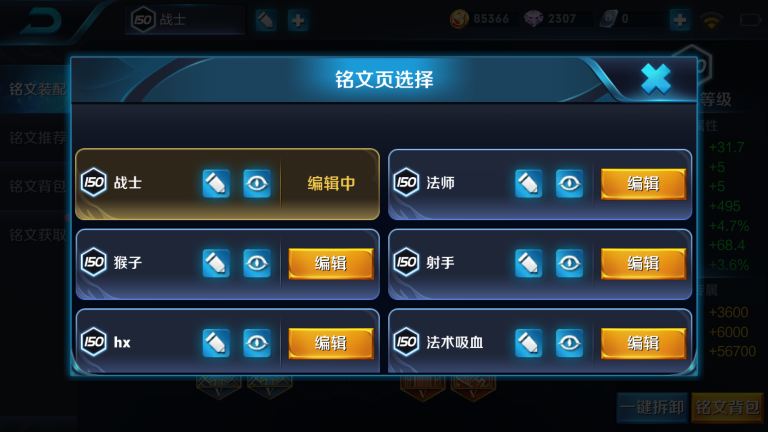
Task: Tap 编辑 button for 法术吸血 page
Action: tap(643, 343)
